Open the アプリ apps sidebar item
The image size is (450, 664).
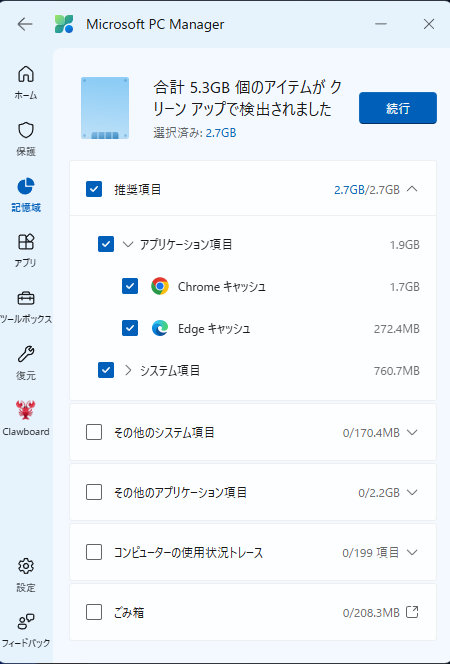(26, 251)
